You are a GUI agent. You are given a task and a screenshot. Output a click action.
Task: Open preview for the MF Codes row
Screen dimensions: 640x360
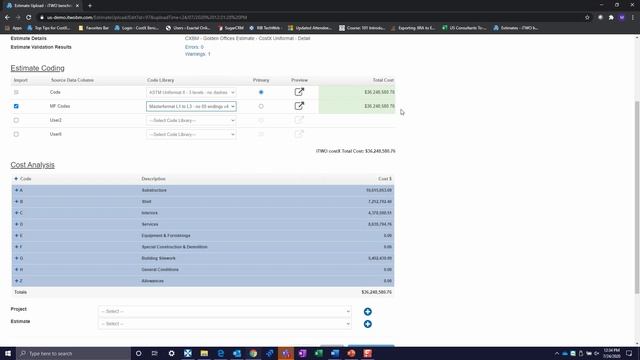299,106
